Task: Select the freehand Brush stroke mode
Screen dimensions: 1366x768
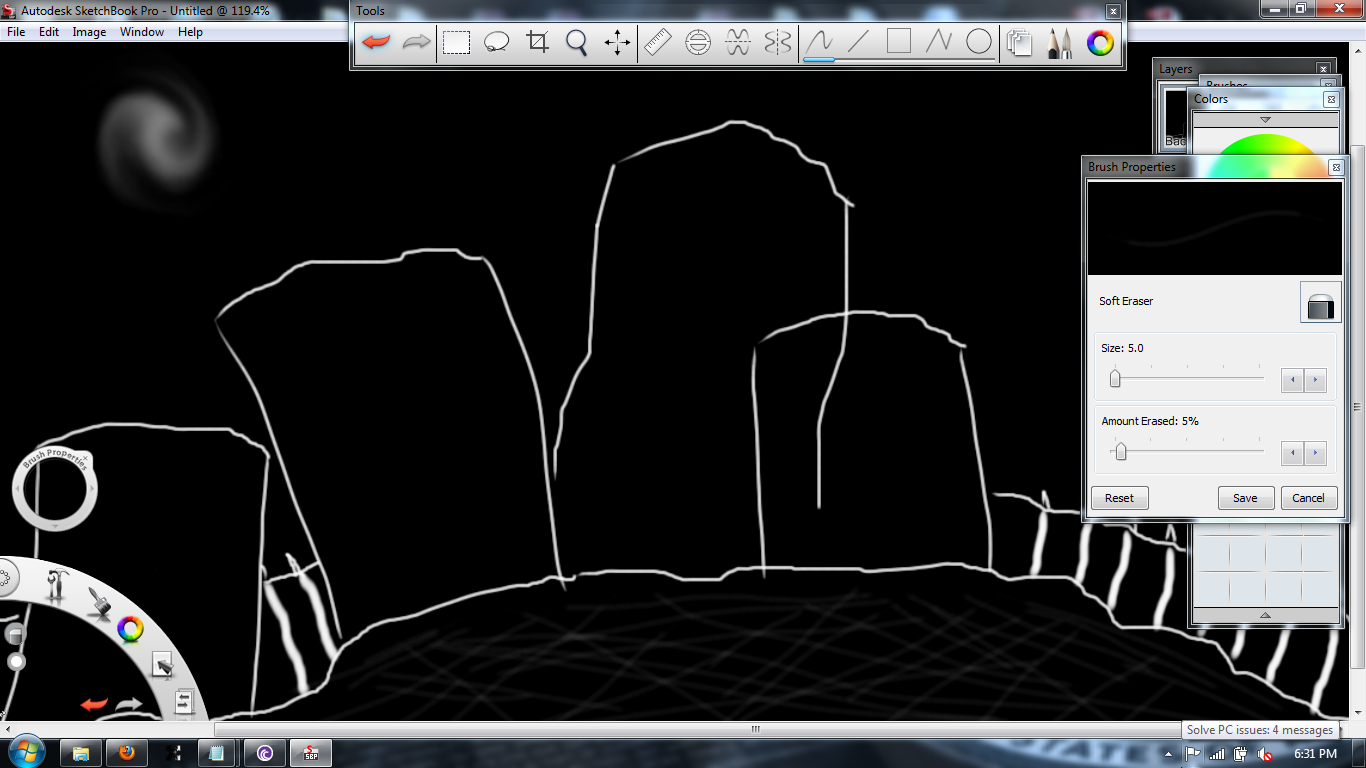Action: click(x=820, y=42)
